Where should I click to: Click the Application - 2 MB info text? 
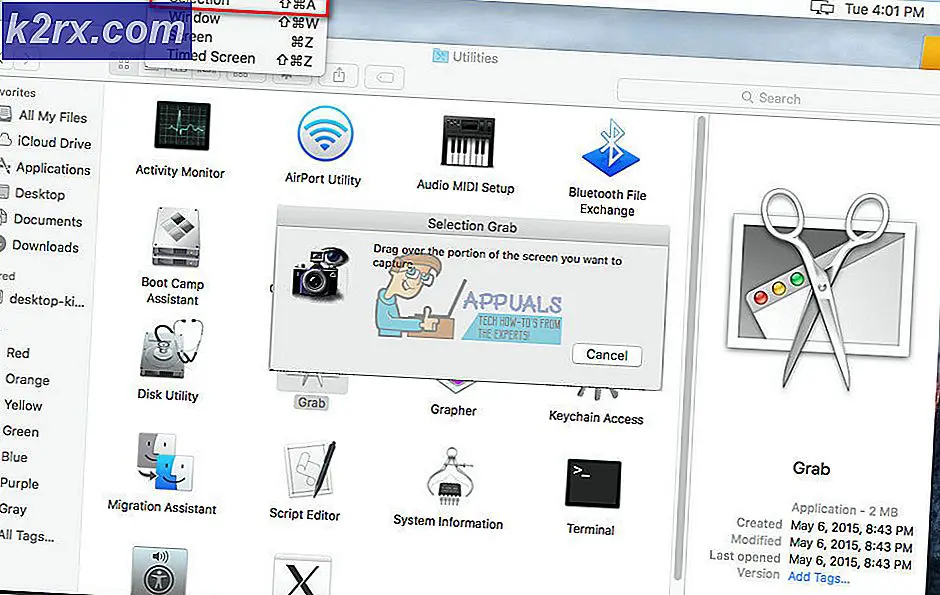[844, 510]
